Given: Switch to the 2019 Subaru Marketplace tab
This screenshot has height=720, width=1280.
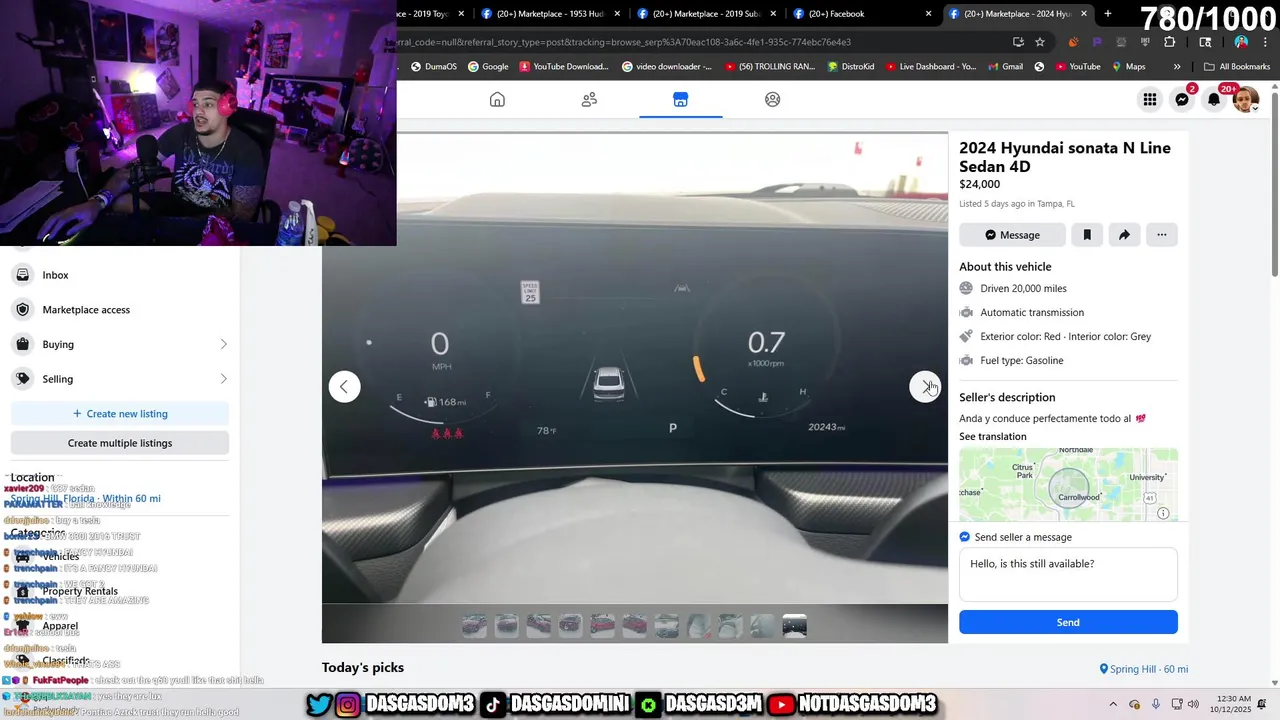Looking at the screenshot, I should (705, 14).
